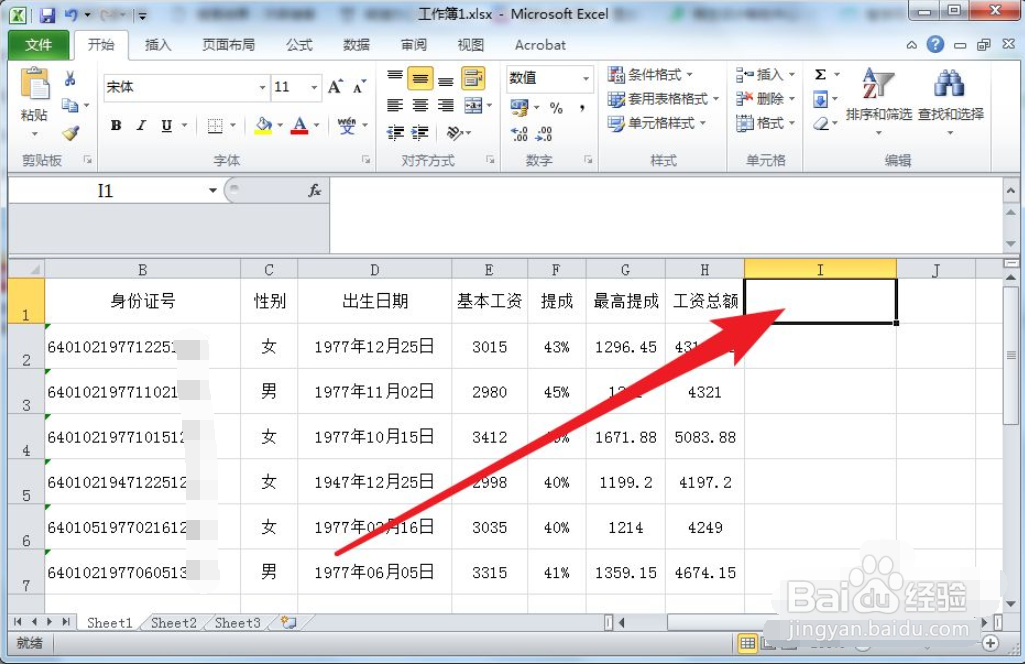Screen dimensions: 1025x664
Task: Open the fill color bucket icon
Action: click(262, 125)
